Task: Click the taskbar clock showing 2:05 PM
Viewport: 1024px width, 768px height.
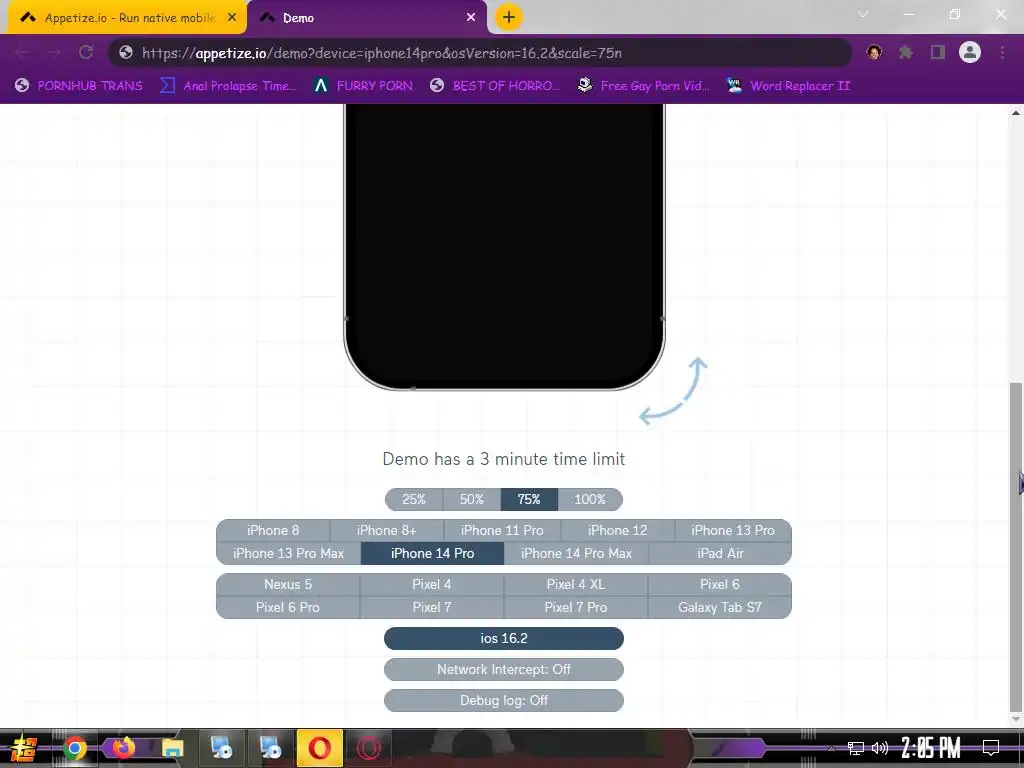Action: 931,748
